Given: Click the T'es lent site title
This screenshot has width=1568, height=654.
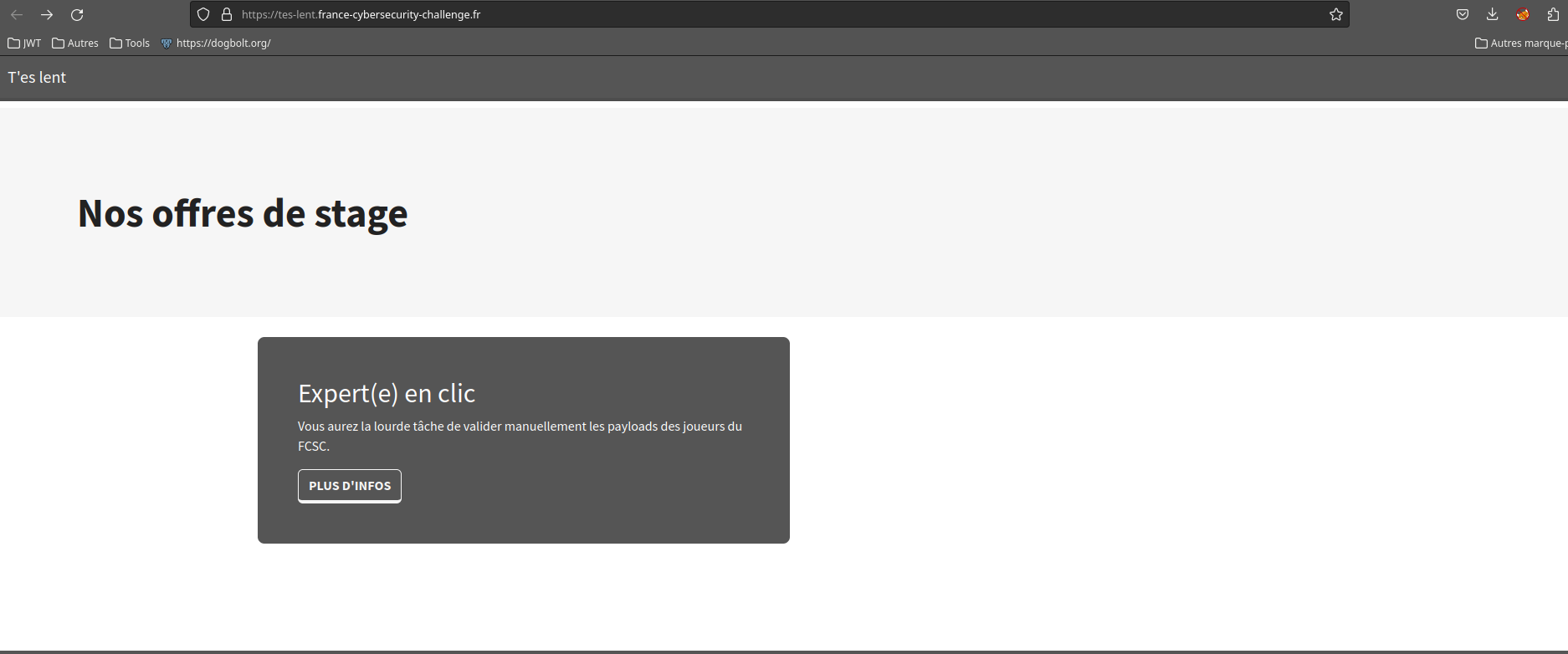Looking at the screenshot, I should coord(37,77).
